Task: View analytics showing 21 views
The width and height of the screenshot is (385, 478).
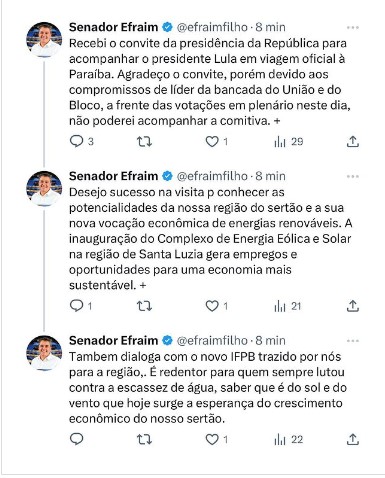Action: 287,306
